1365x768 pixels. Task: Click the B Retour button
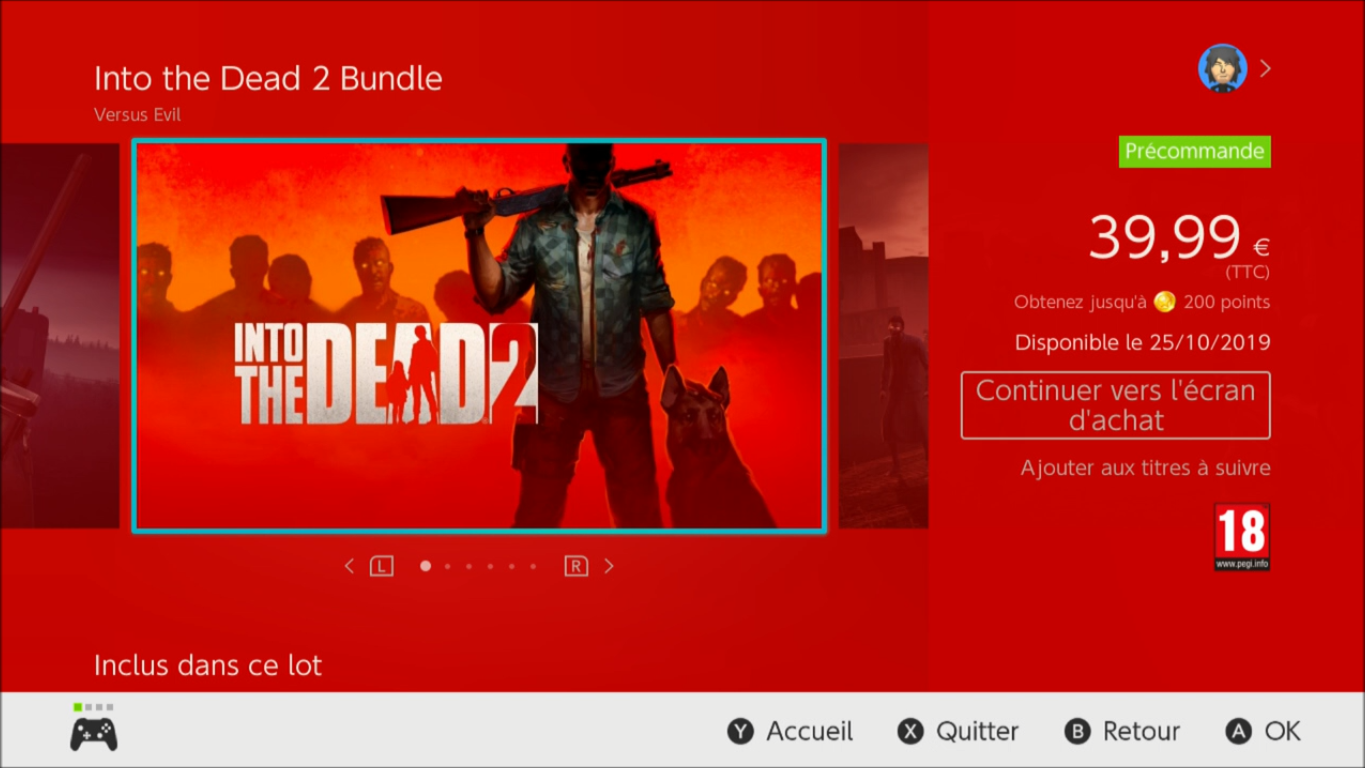click(1122, 731)
